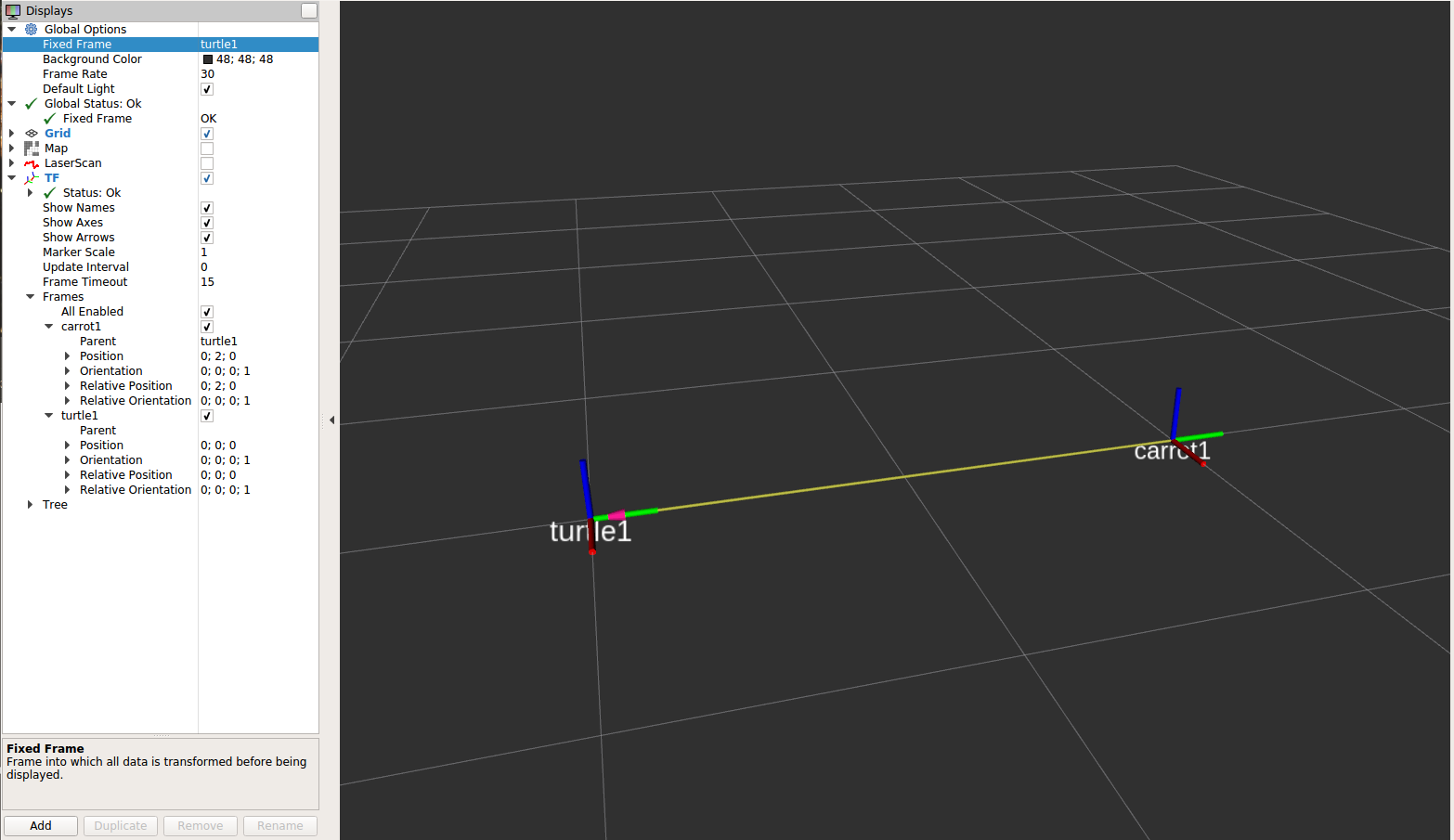This screenshot has height=840, width=1454.
Task: Click the Add display button
Action: (x=41, y=826)
